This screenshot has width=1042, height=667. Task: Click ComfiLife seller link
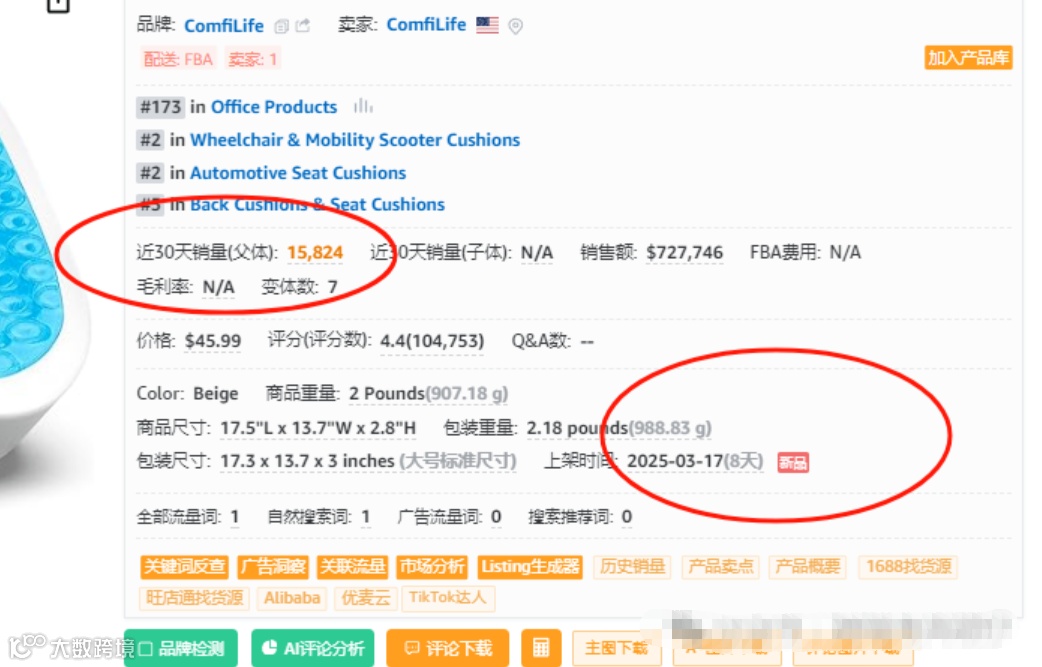coord(426,25)
